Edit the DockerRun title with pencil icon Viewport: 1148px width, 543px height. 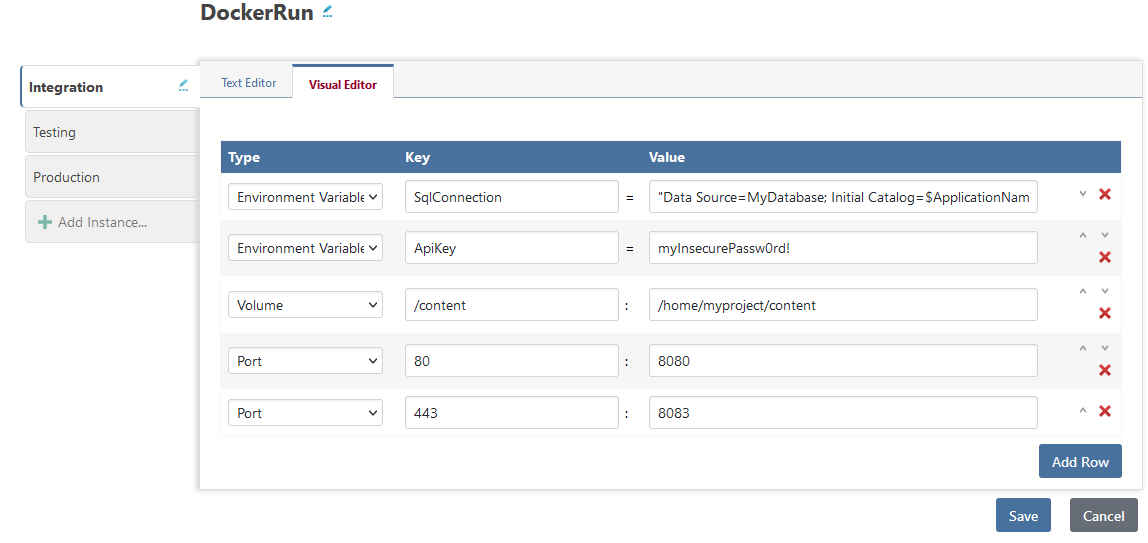click(x=328, y=13)
